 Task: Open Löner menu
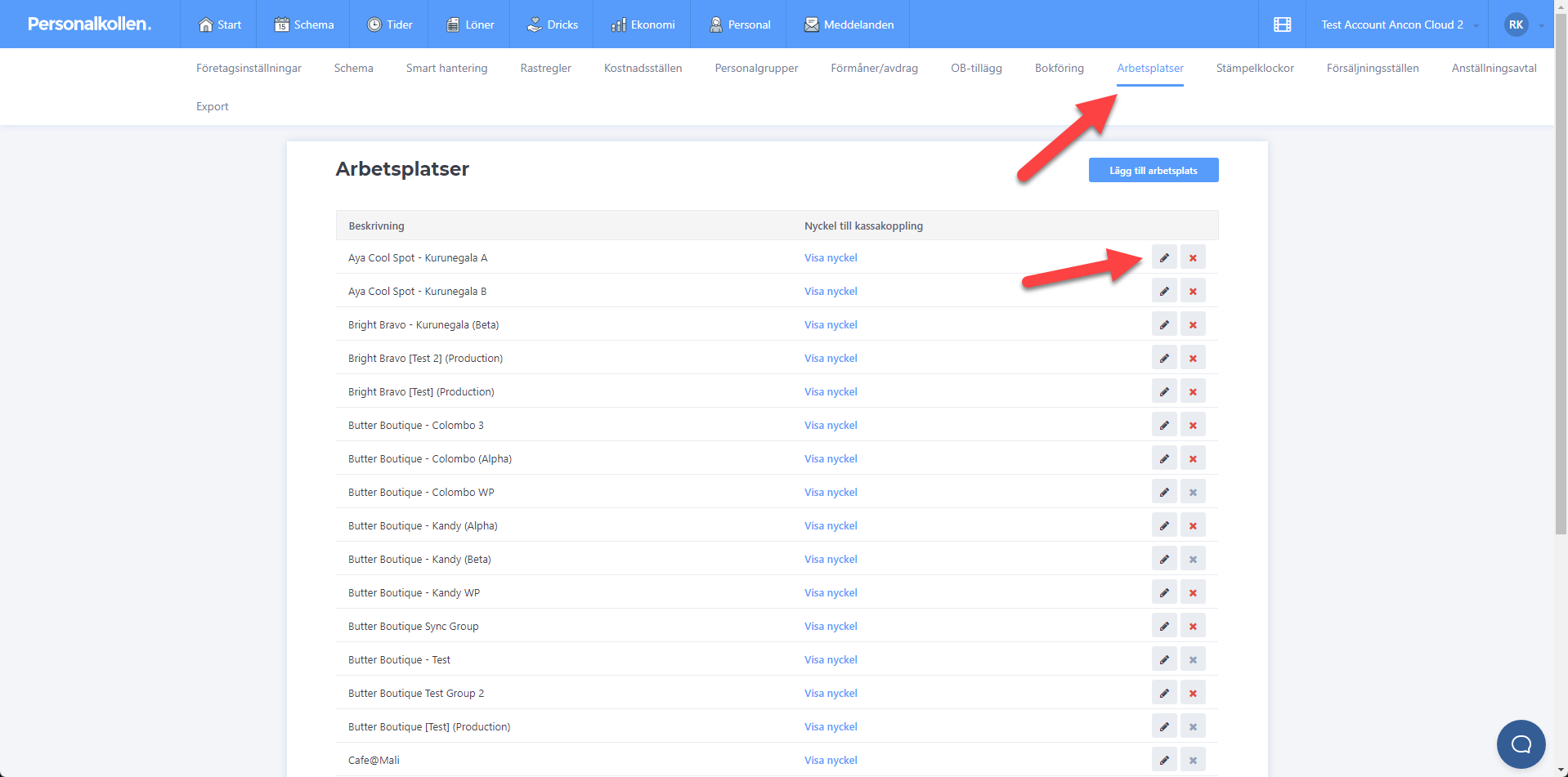coord(470,25)
